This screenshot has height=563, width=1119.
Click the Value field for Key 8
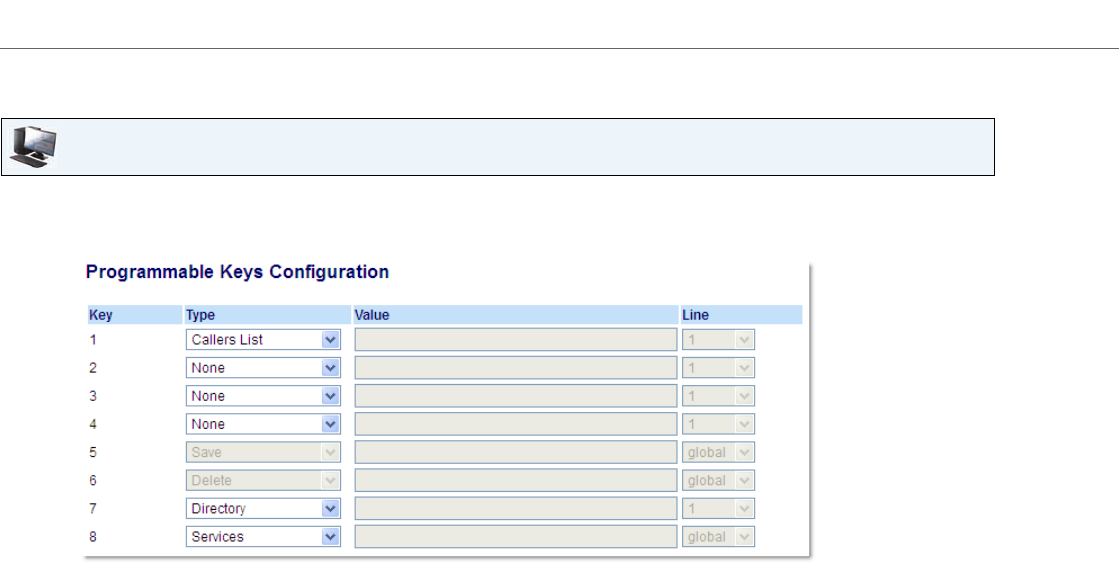[x=515, y=537]
